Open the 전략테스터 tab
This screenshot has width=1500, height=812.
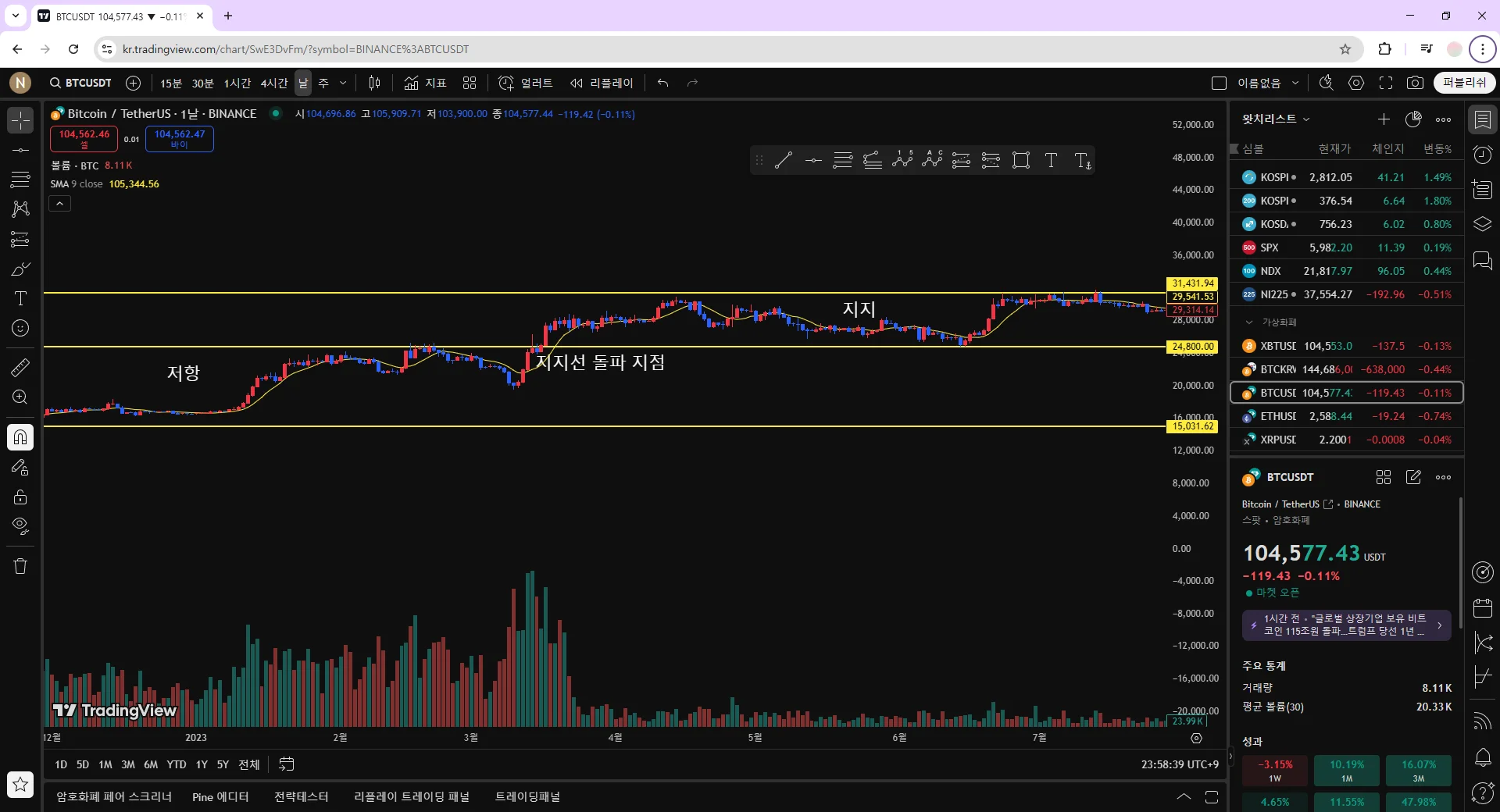click(x=302, y=797)
